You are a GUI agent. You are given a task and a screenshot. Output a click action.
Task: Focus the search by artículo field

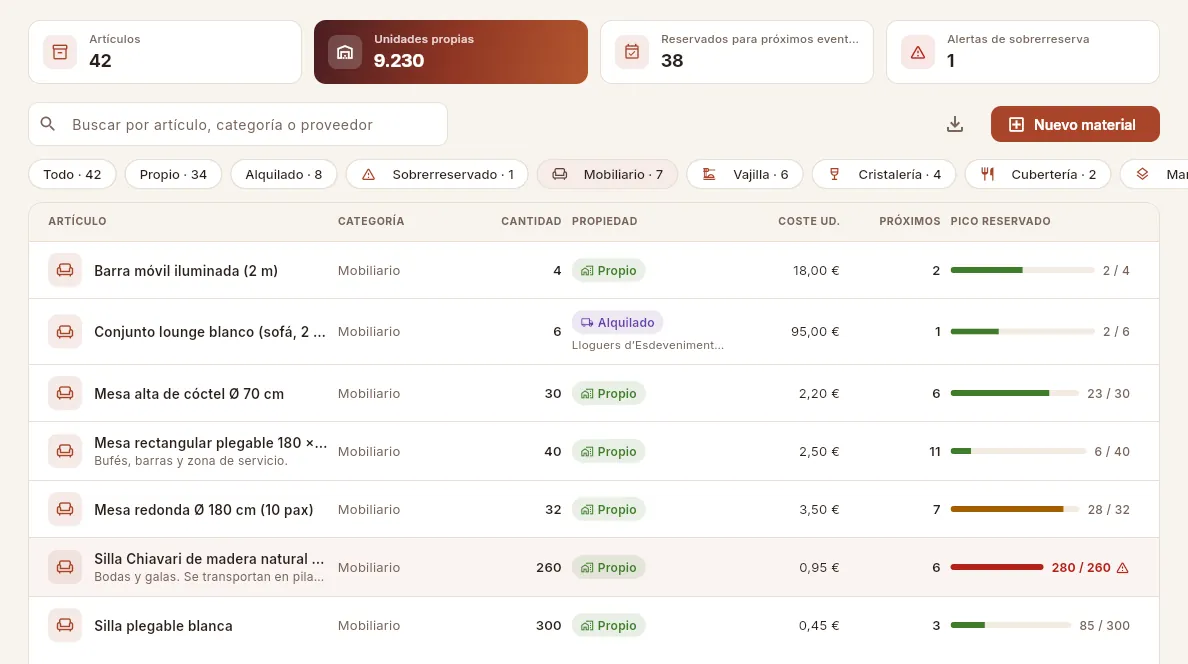238,124
